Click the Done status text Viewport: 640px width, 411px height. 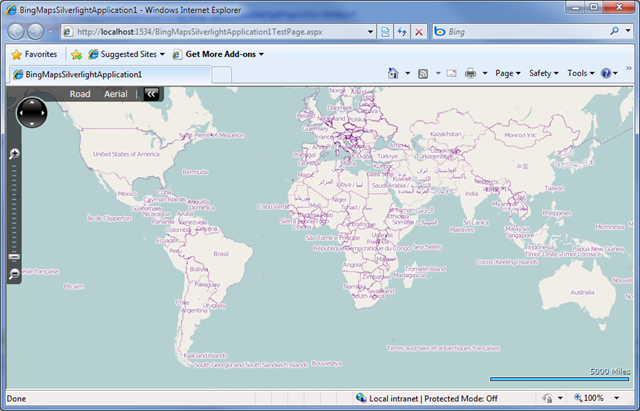(16, 399)
